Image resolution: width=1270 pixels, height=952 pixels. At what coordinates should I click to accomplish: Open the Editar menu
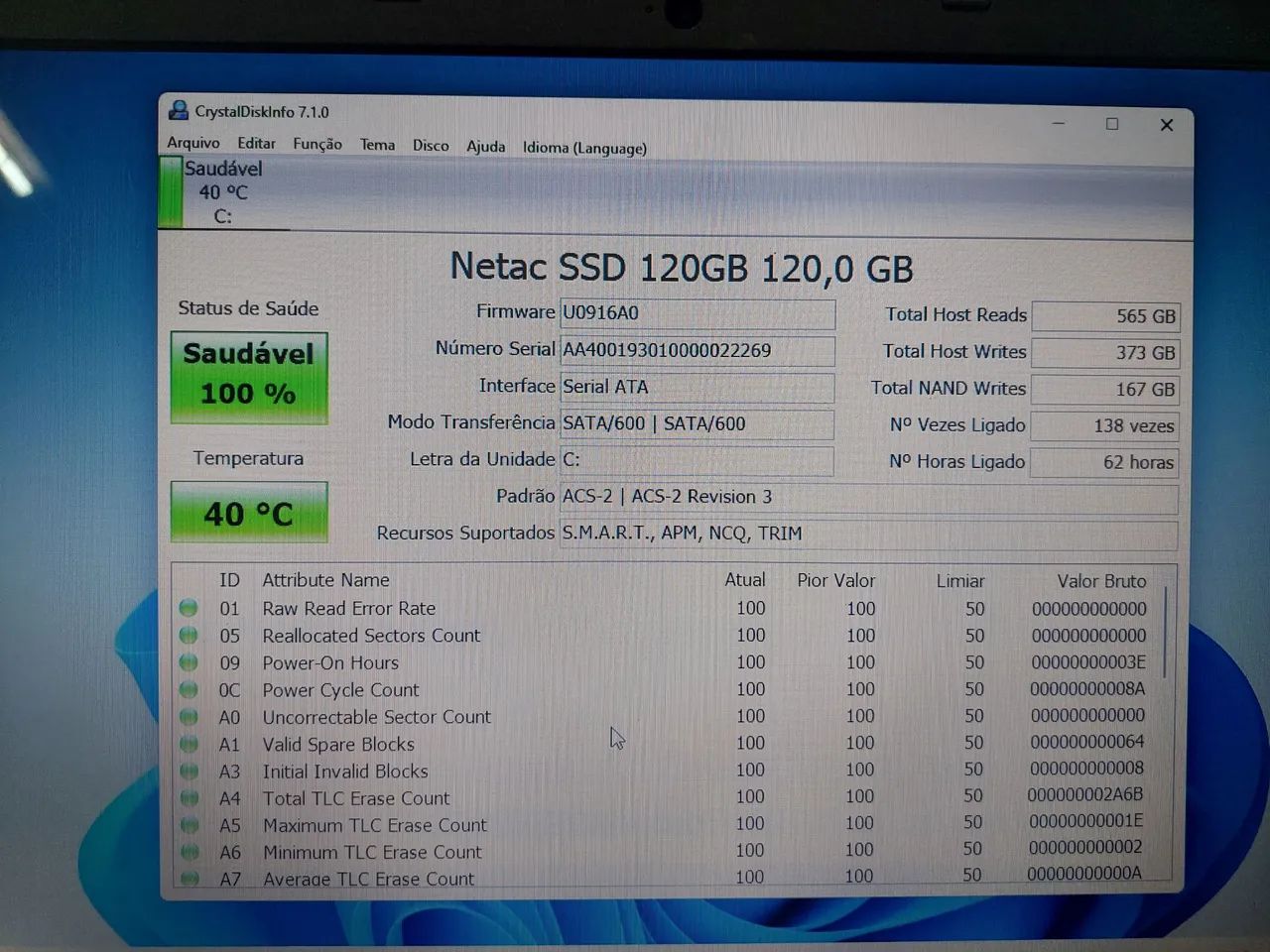[x=256, y=144]
